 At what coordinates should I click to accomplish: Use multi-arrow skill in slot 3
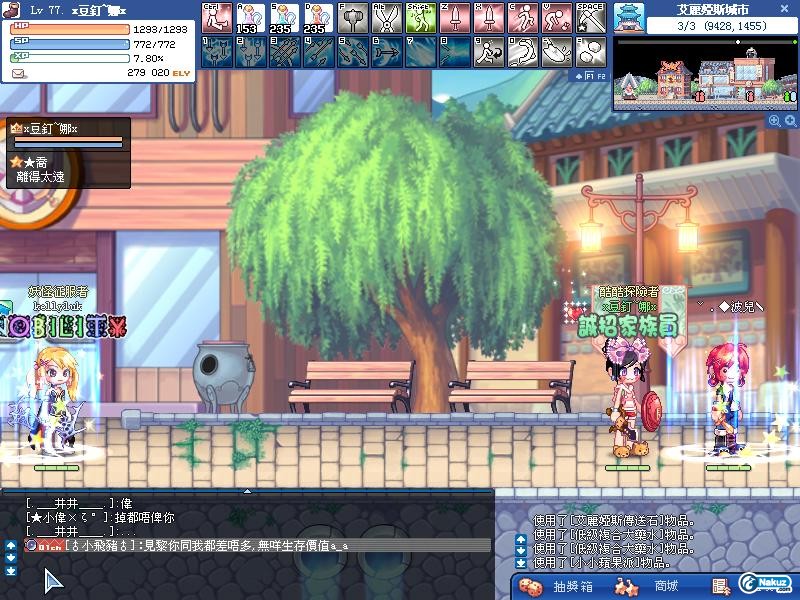click(x=285, y=52)
